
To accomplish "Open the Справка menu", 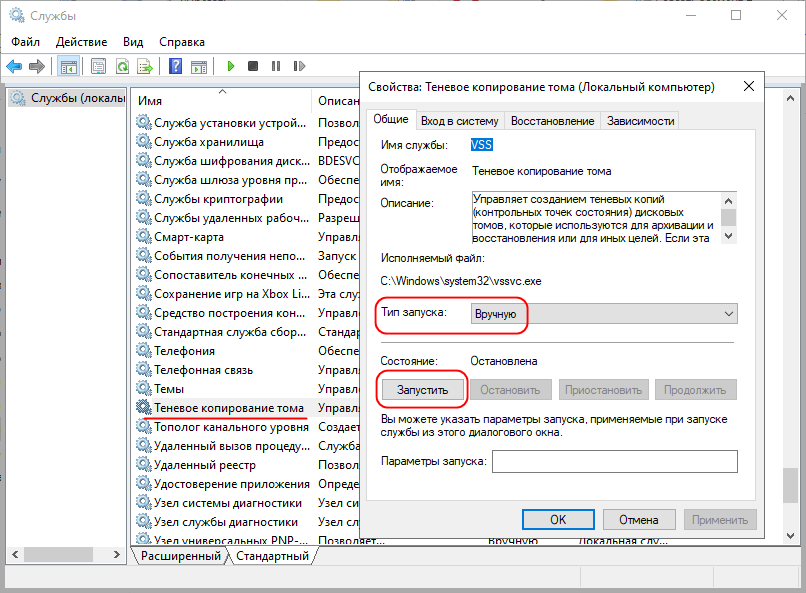I will tap(182, 42).
